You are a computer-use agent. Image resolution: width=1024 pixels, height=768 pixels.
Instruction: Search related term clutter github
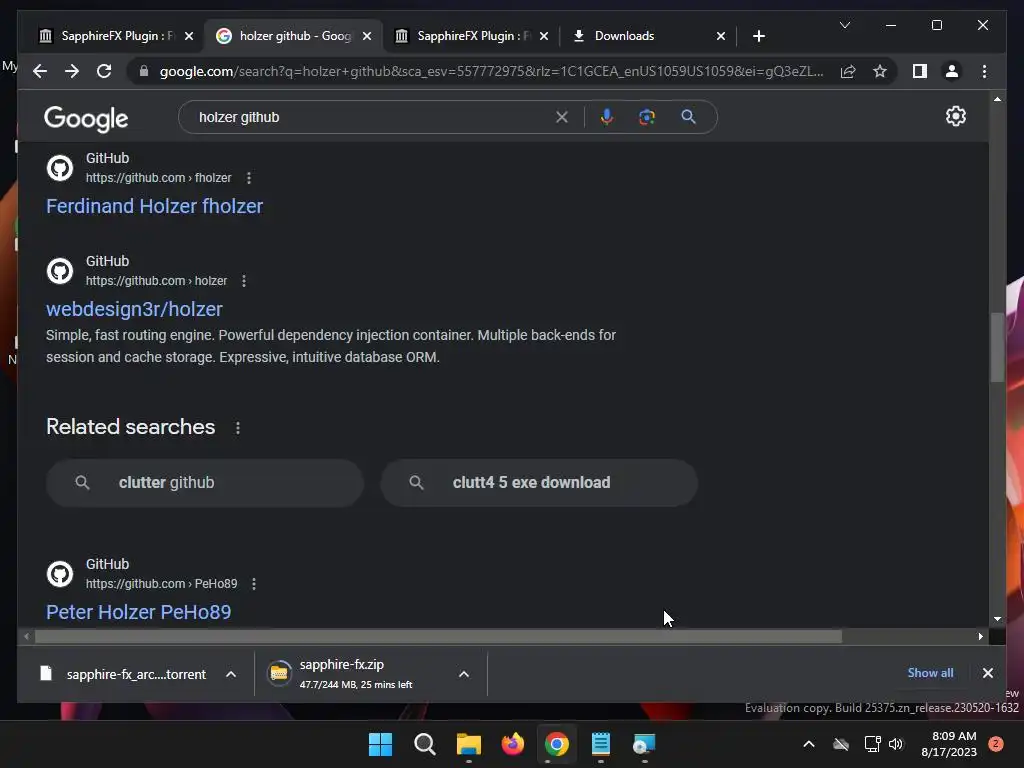[x=204, y=483]
